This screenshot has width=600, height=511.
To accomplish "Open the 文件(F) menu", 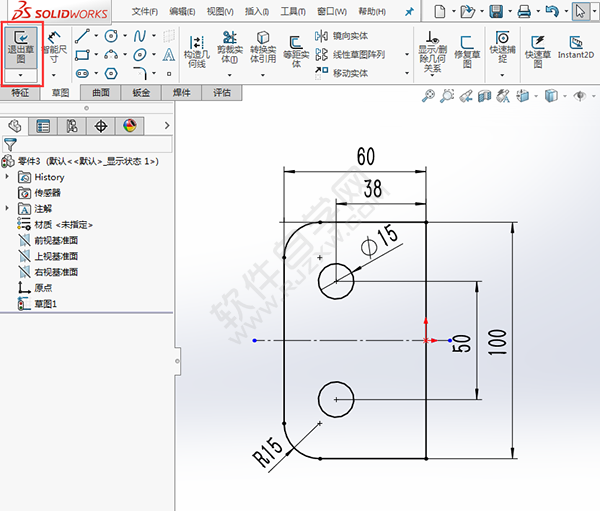I will click(x=145, y=12).
